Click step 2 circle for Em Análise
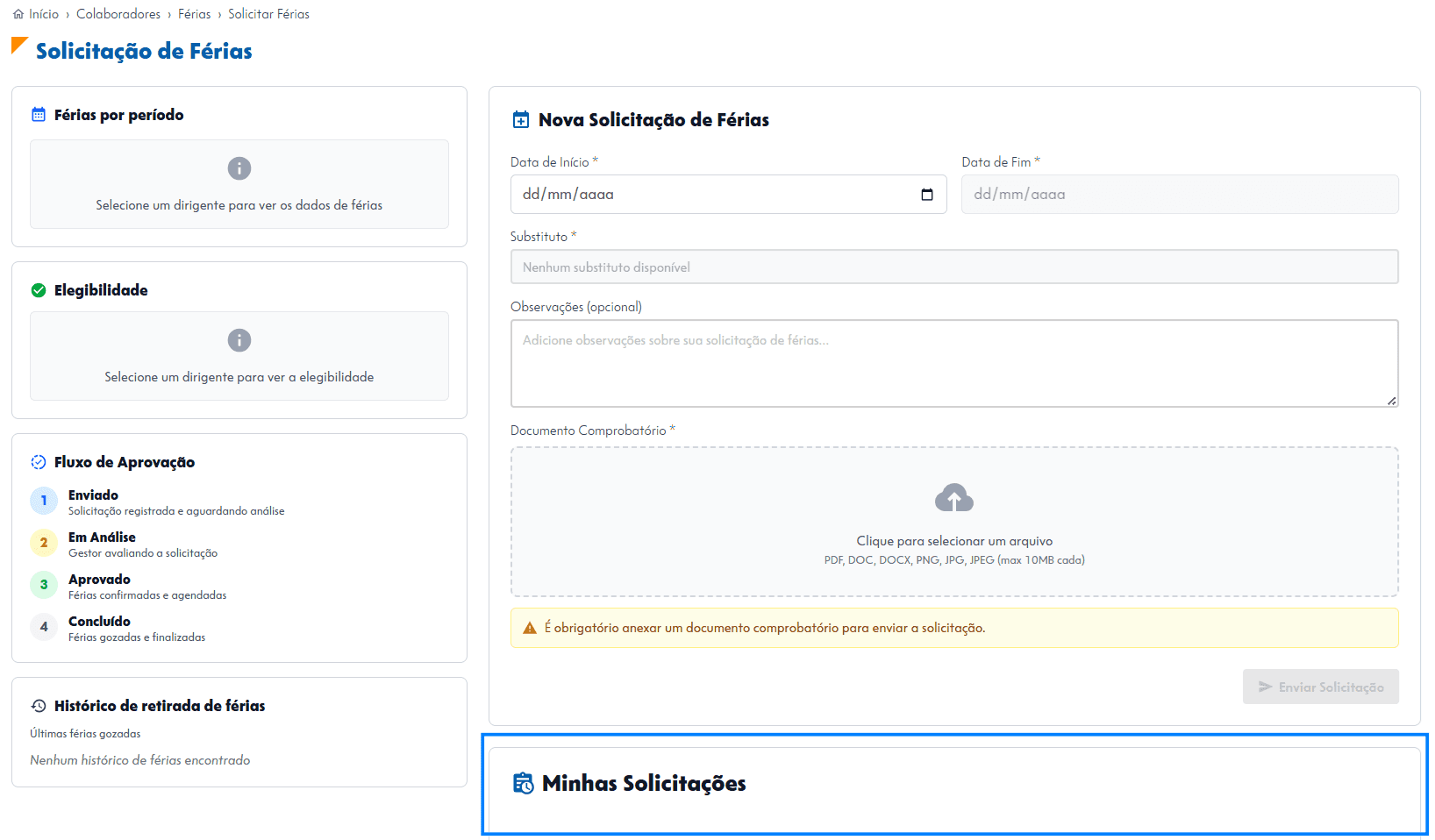This screenshot has width=1435, height=840. (44, 543)
